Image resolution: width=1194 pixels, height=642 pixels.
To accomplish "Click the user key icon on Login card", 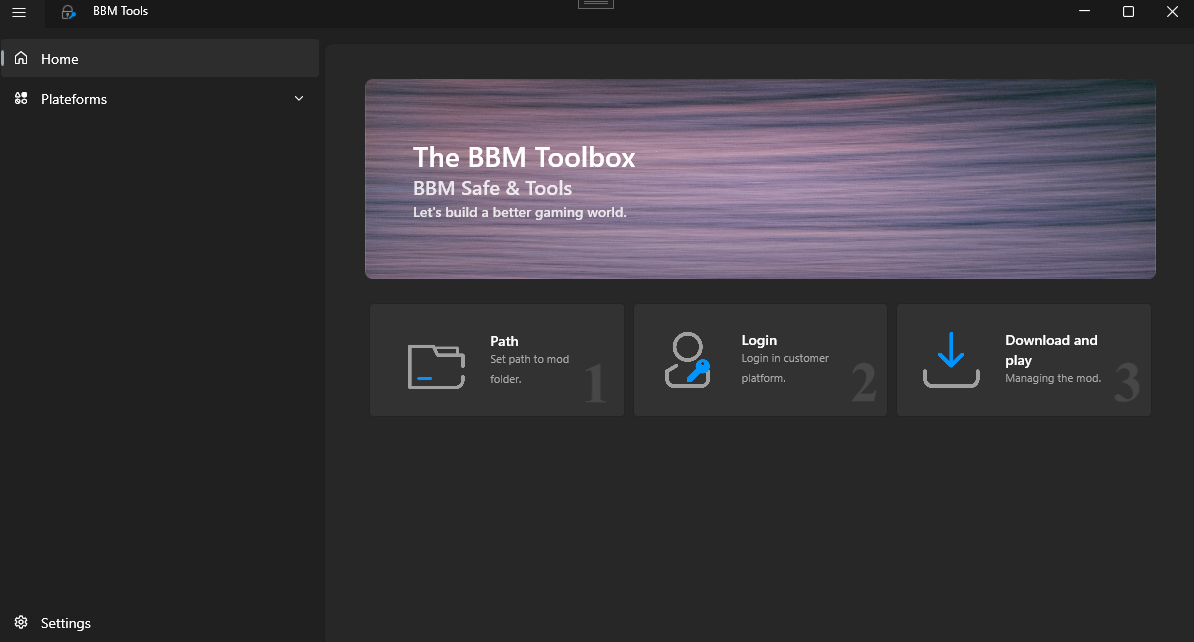I will 687,361.
